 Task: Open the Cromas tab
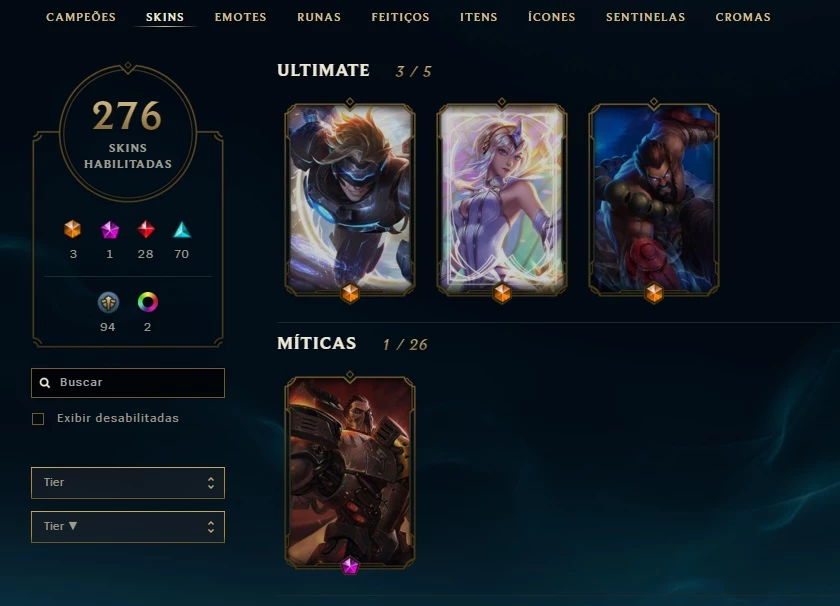743,17
